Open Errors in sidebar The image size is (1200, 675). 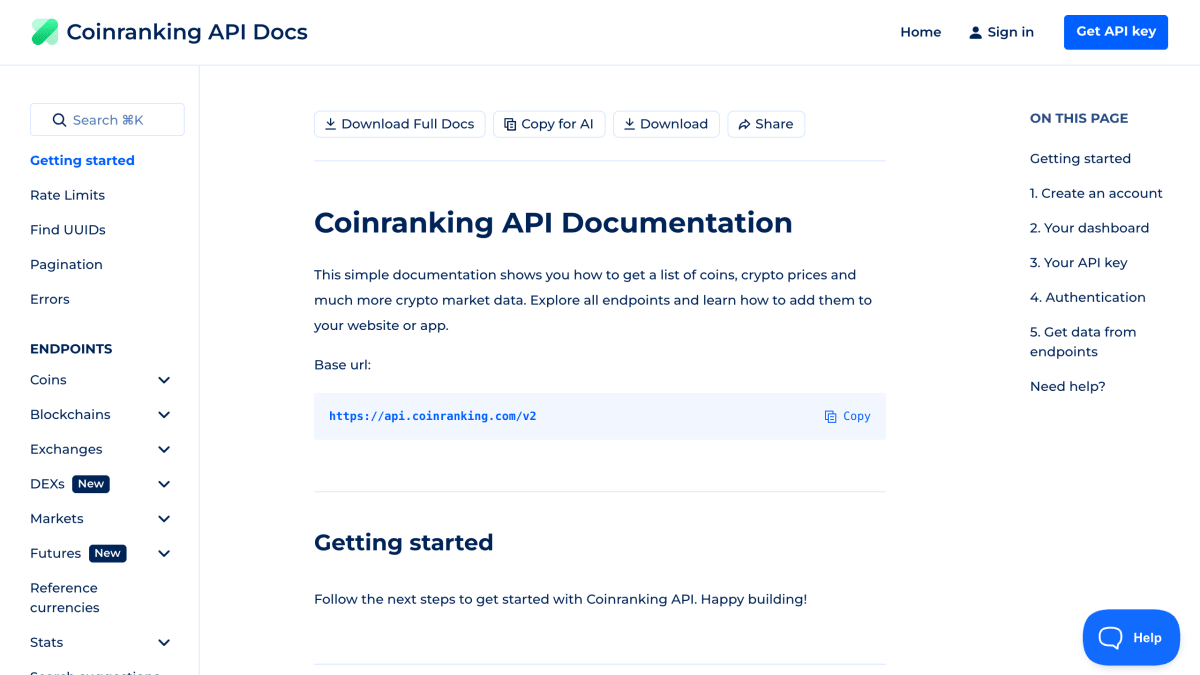pyautogui.click(x=50, y=299)
